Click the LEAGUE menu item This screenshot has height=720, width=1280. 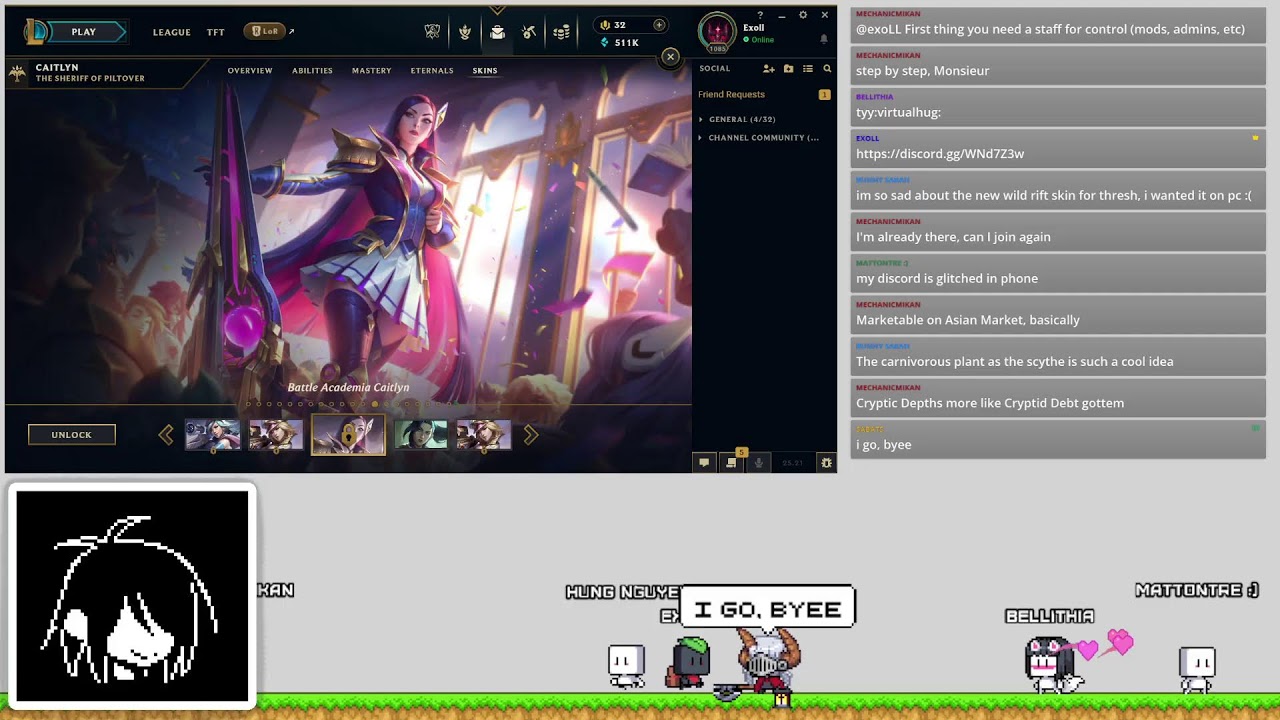tap(172, 32)
